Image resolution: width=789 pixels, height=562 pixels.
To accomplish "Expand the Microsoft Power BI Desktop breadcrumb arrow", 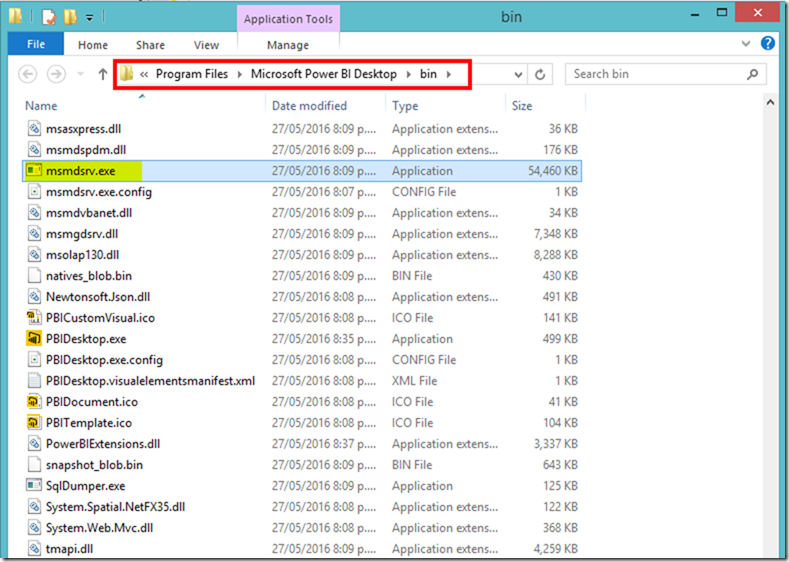I will (409, 74).
